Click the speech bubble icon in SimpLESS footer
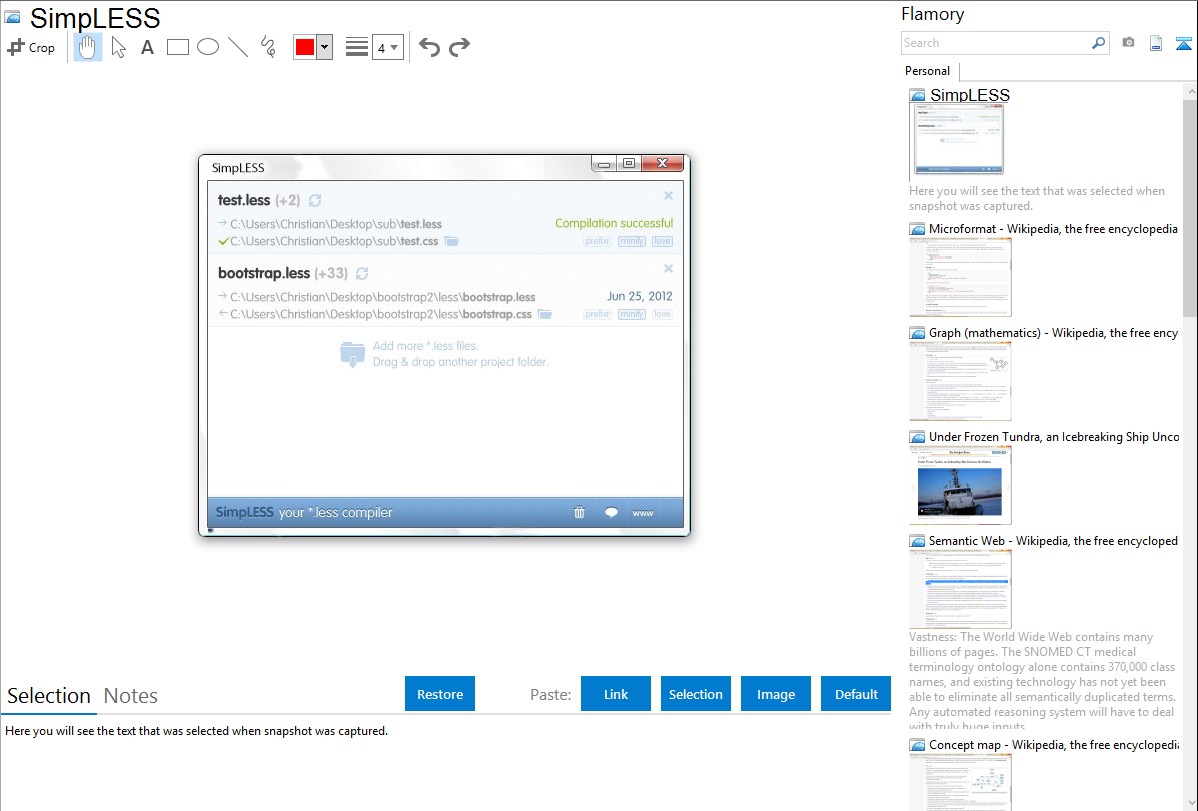 point(611,512)
